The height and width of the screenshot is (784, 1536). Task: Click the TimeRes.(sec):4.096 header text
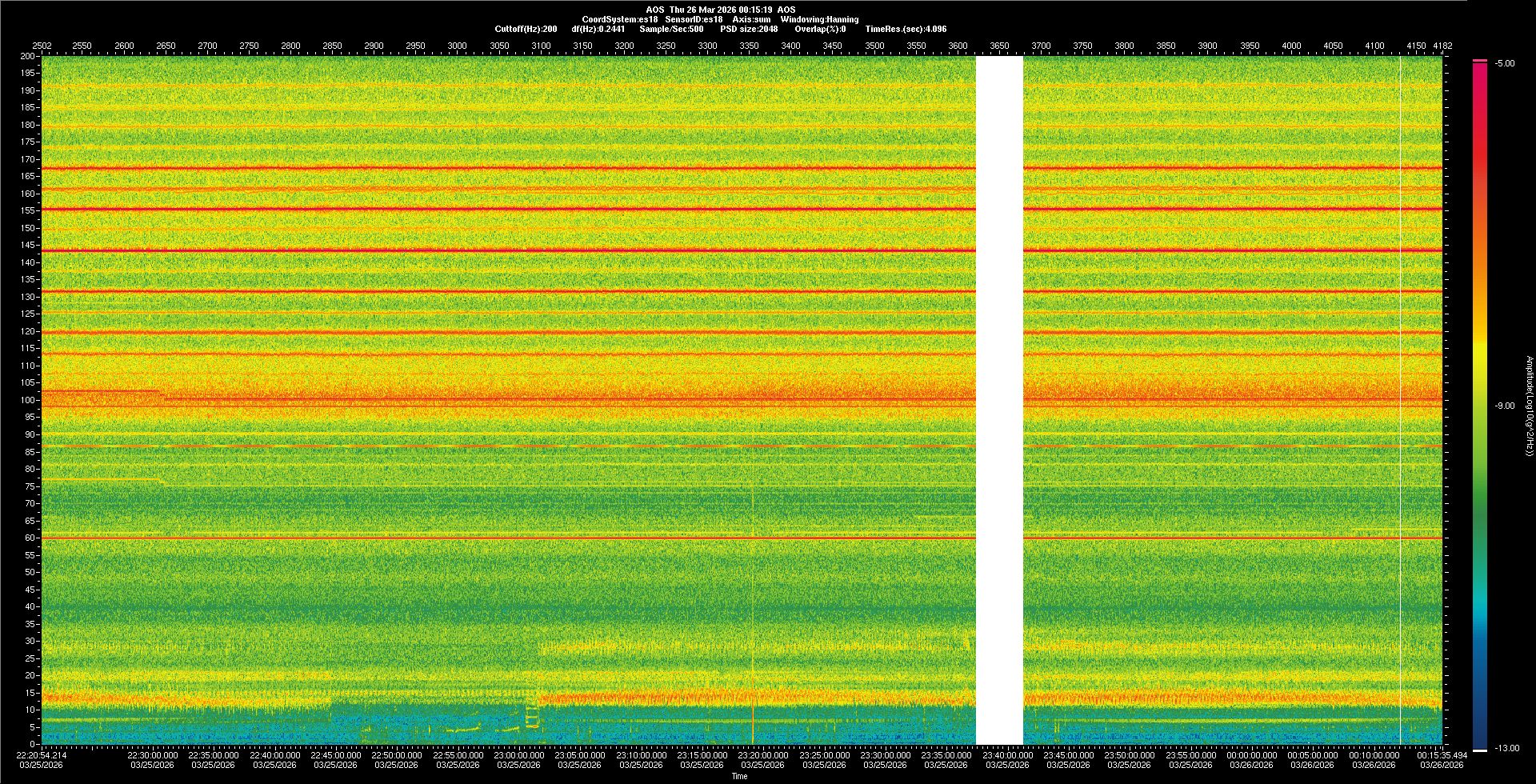click(x=906, y=29)
